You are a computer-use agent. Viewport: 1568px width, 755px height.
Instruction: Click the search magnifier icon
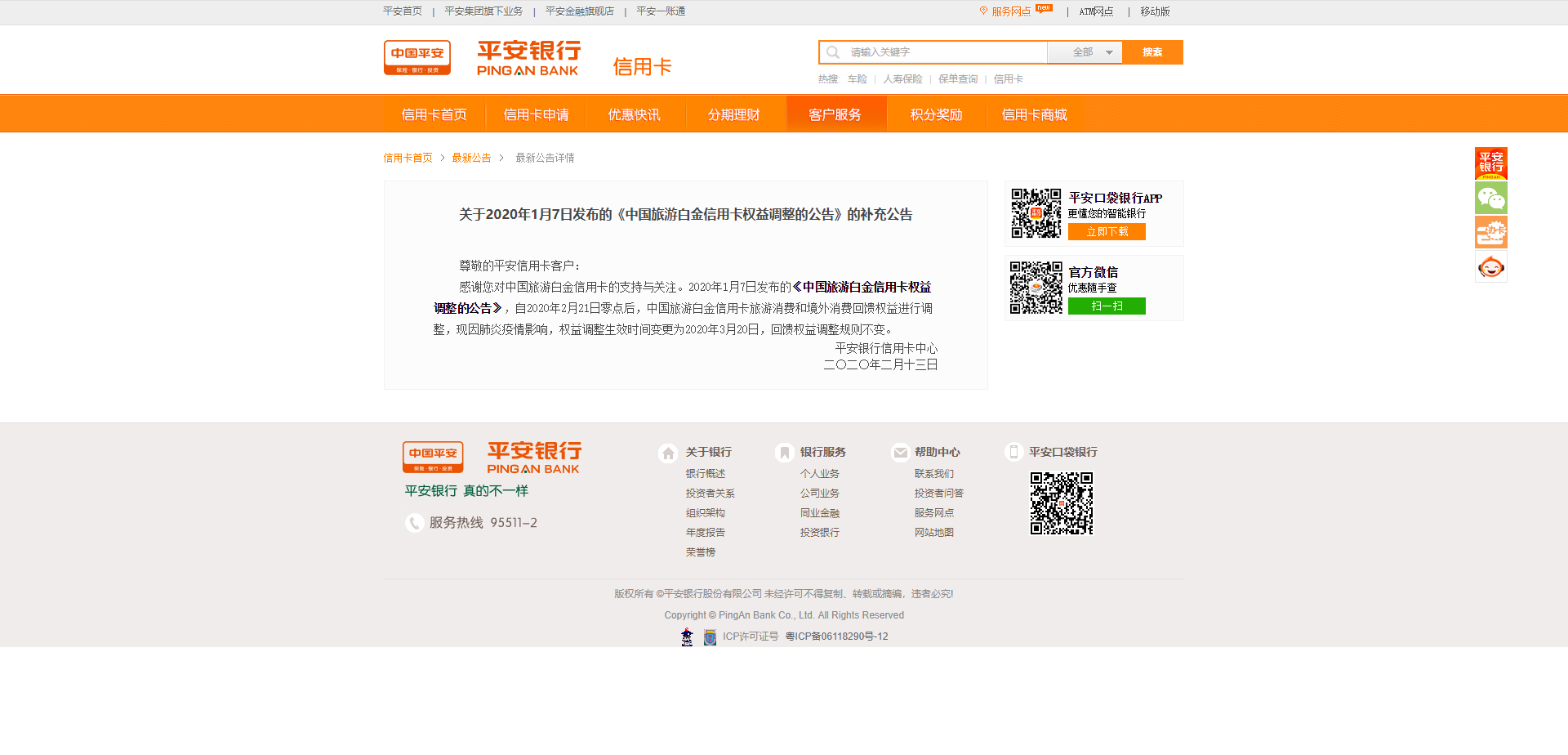click(x=833, y=52)
